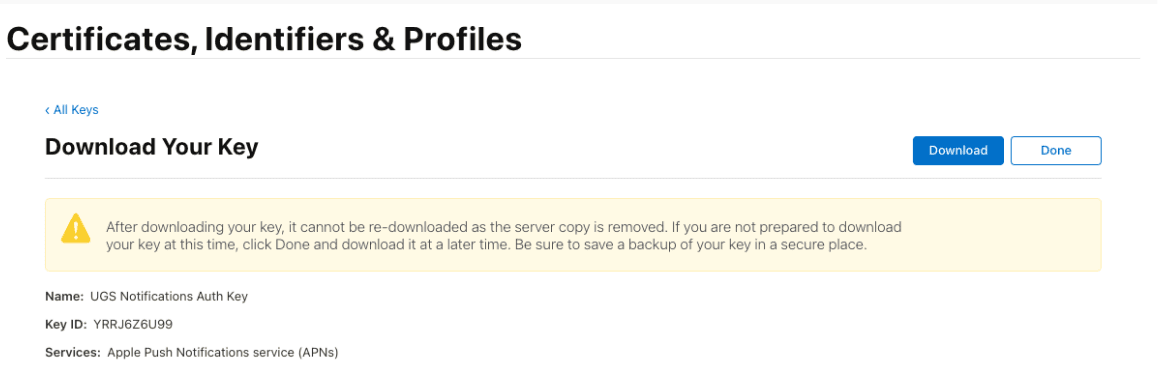Select the Done button

1056,150
